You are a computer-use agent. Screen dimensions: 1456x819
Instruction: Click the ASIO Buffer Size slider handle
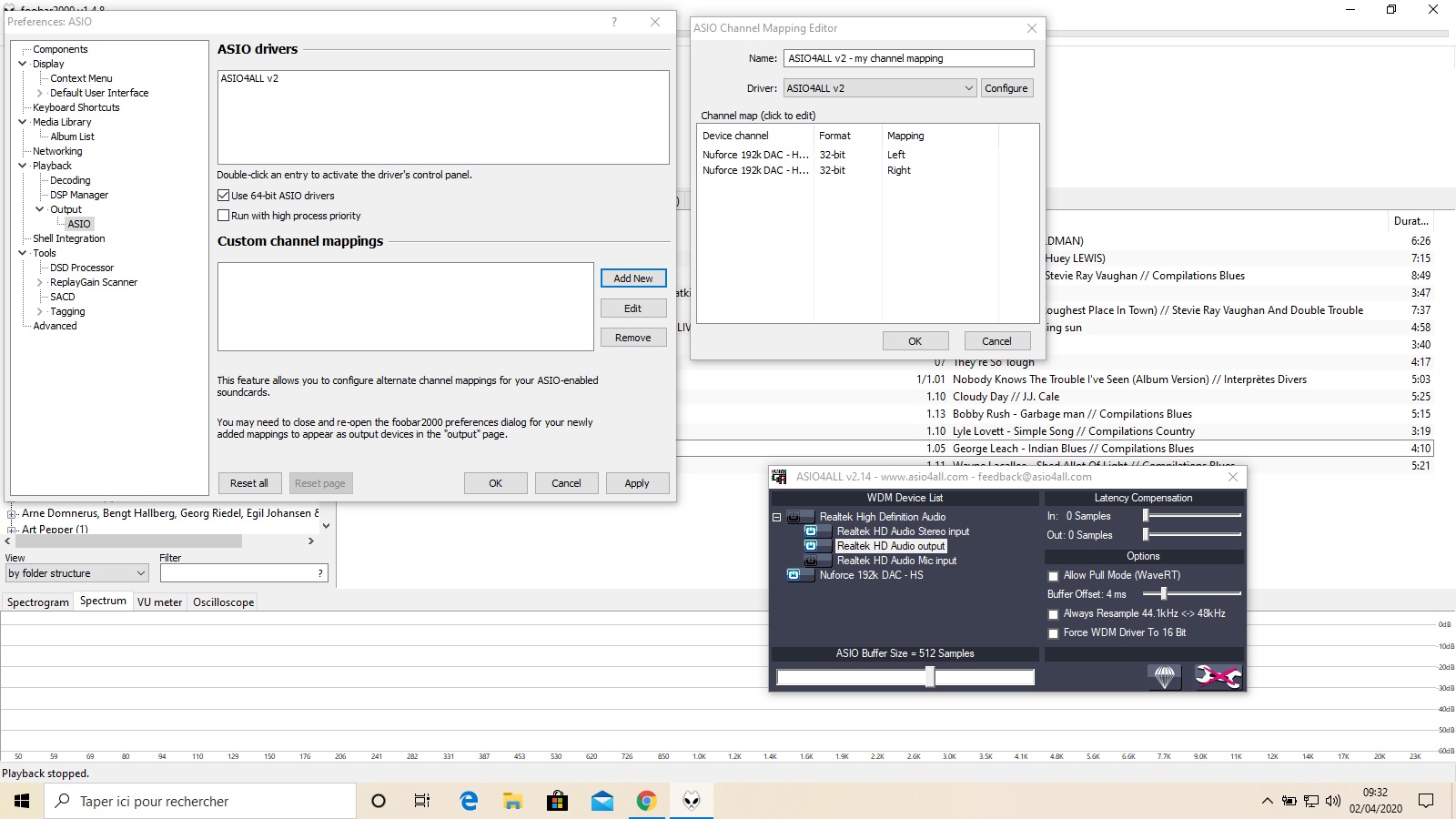[x=930, y=676]
